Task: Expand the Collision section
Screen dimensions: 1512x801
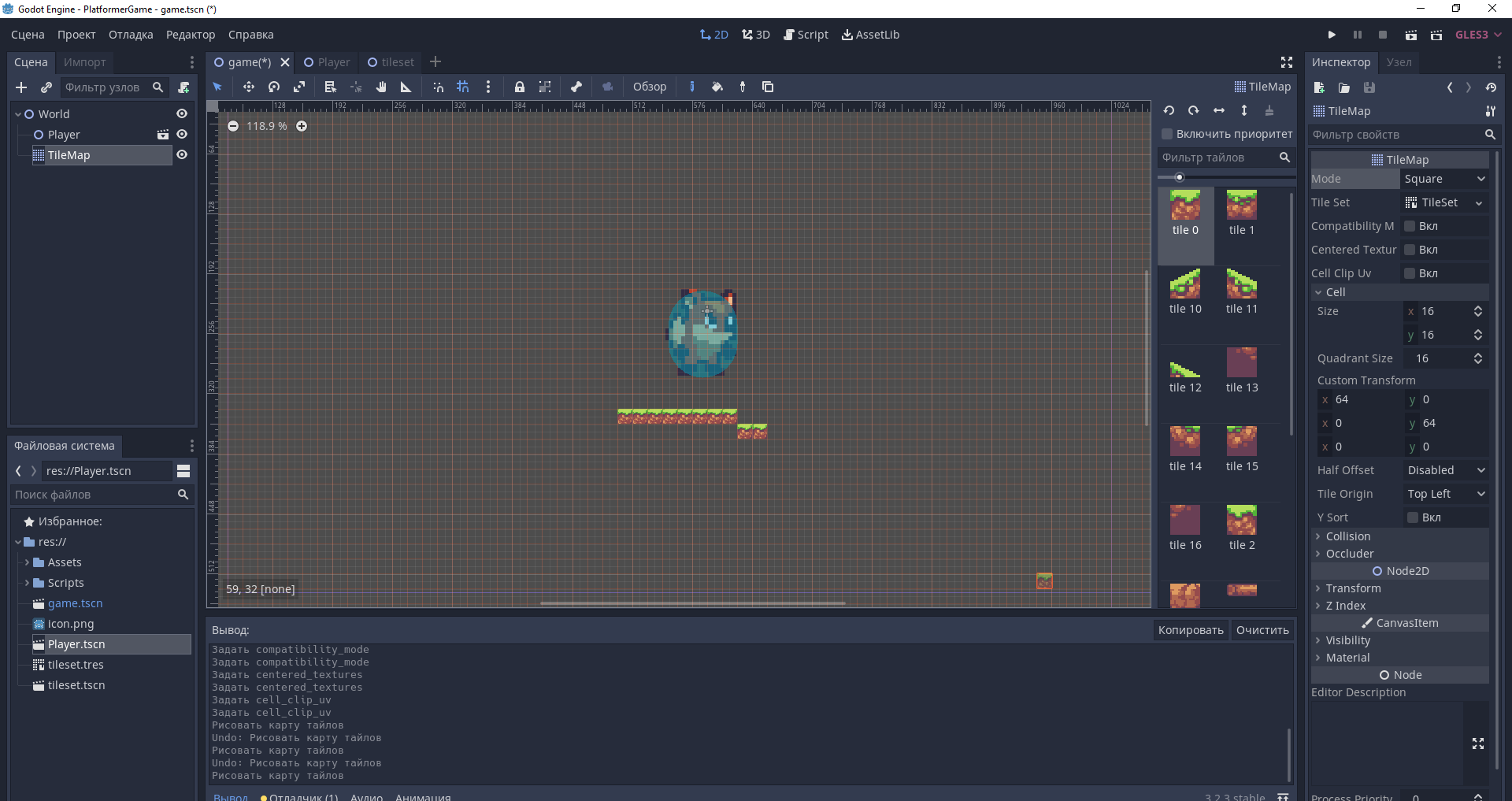Action: [x=1399, y=536]
